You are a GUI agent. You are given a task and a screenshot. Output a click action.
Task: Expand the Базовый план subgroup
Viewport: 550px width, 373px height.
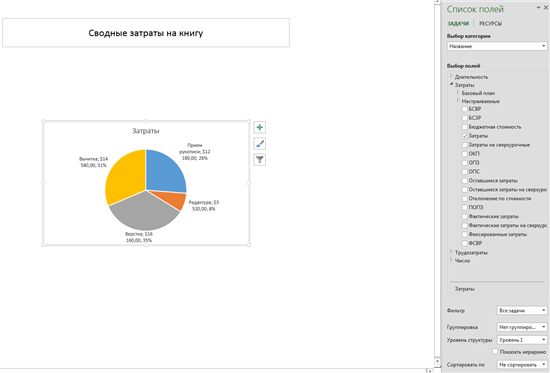(x=458, y=92)
